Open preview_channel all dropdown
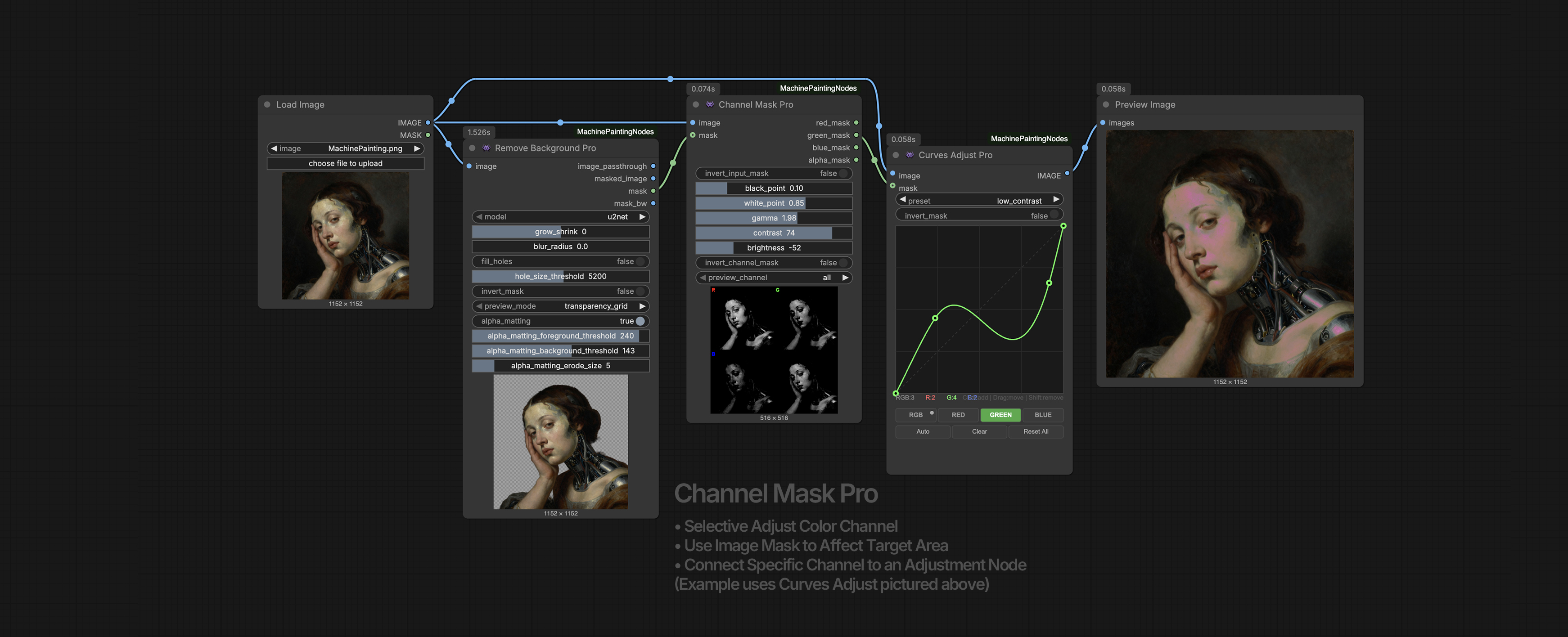Screen dimensions: 1568x637 click(x=774, y=278)
